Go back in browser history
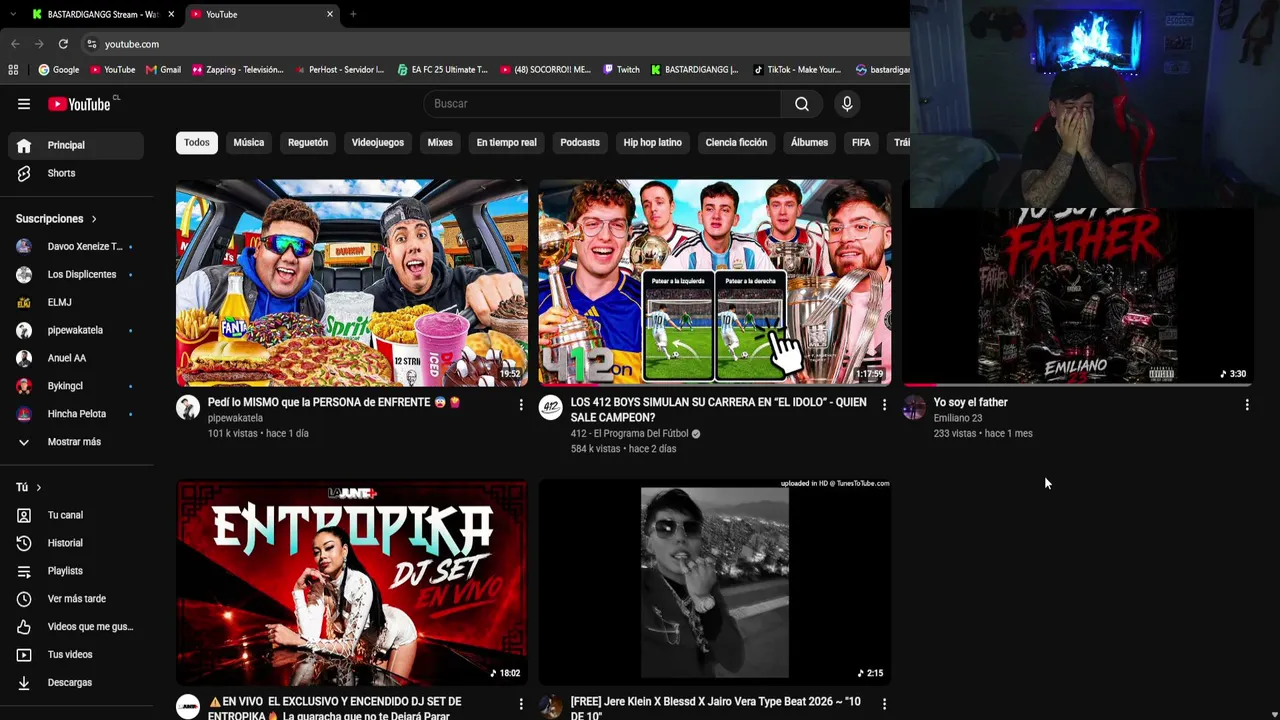The image size is (1280, 720). point(15,44)
